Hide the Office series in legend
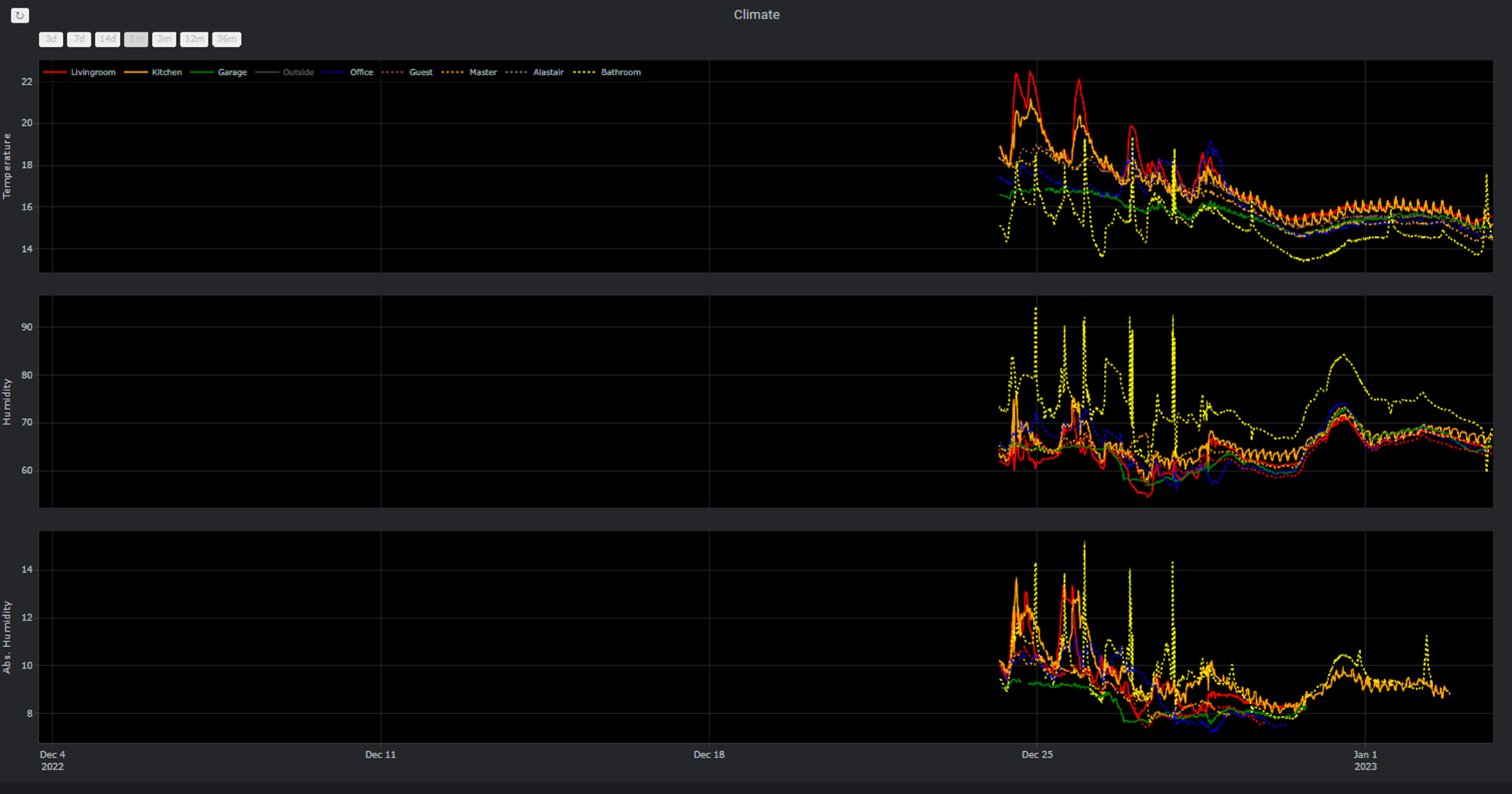Viewport: 1512px width, 794px height. [361, 72]
